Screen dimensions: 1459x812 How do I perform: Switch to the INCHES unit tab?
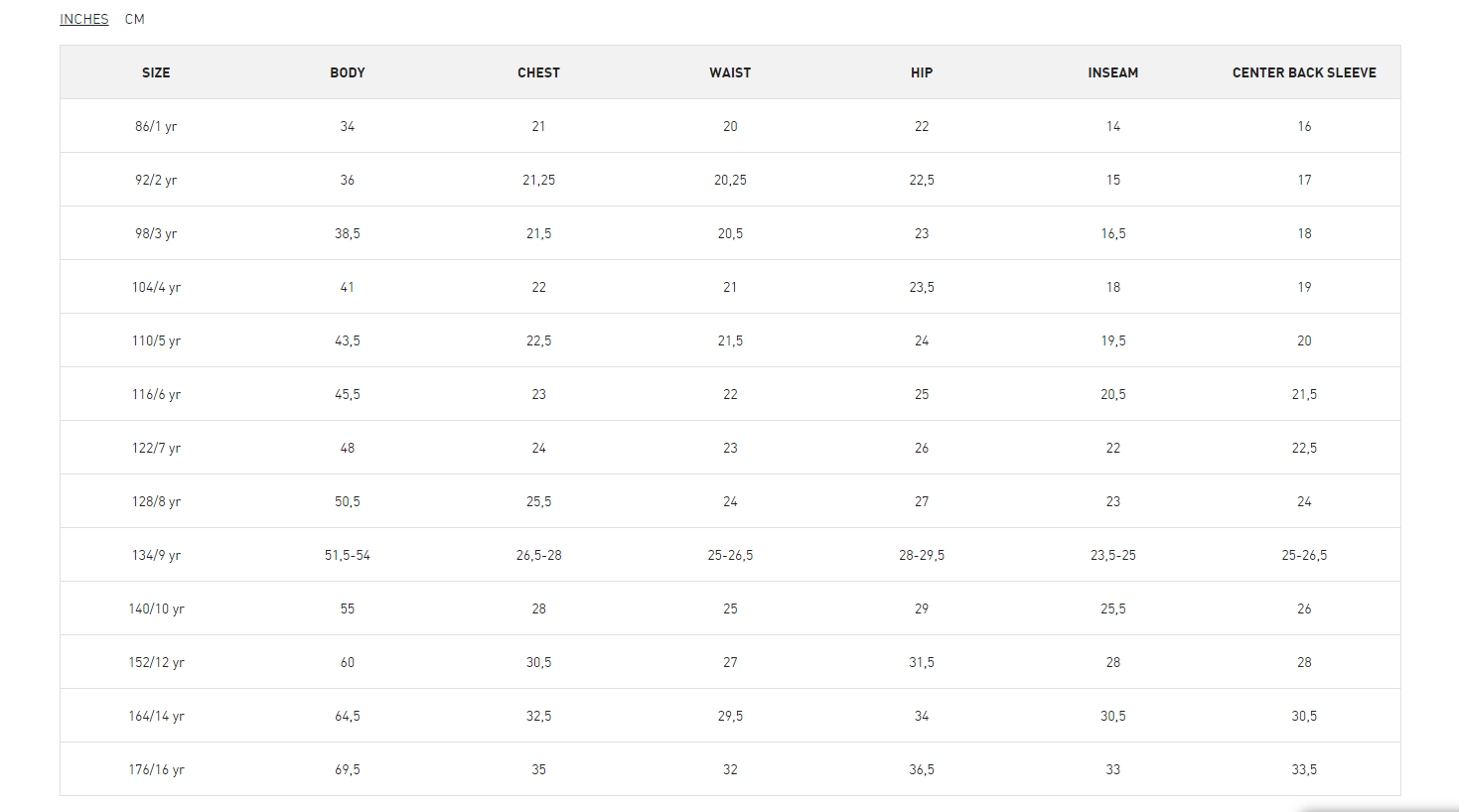(x=84, y=19)
